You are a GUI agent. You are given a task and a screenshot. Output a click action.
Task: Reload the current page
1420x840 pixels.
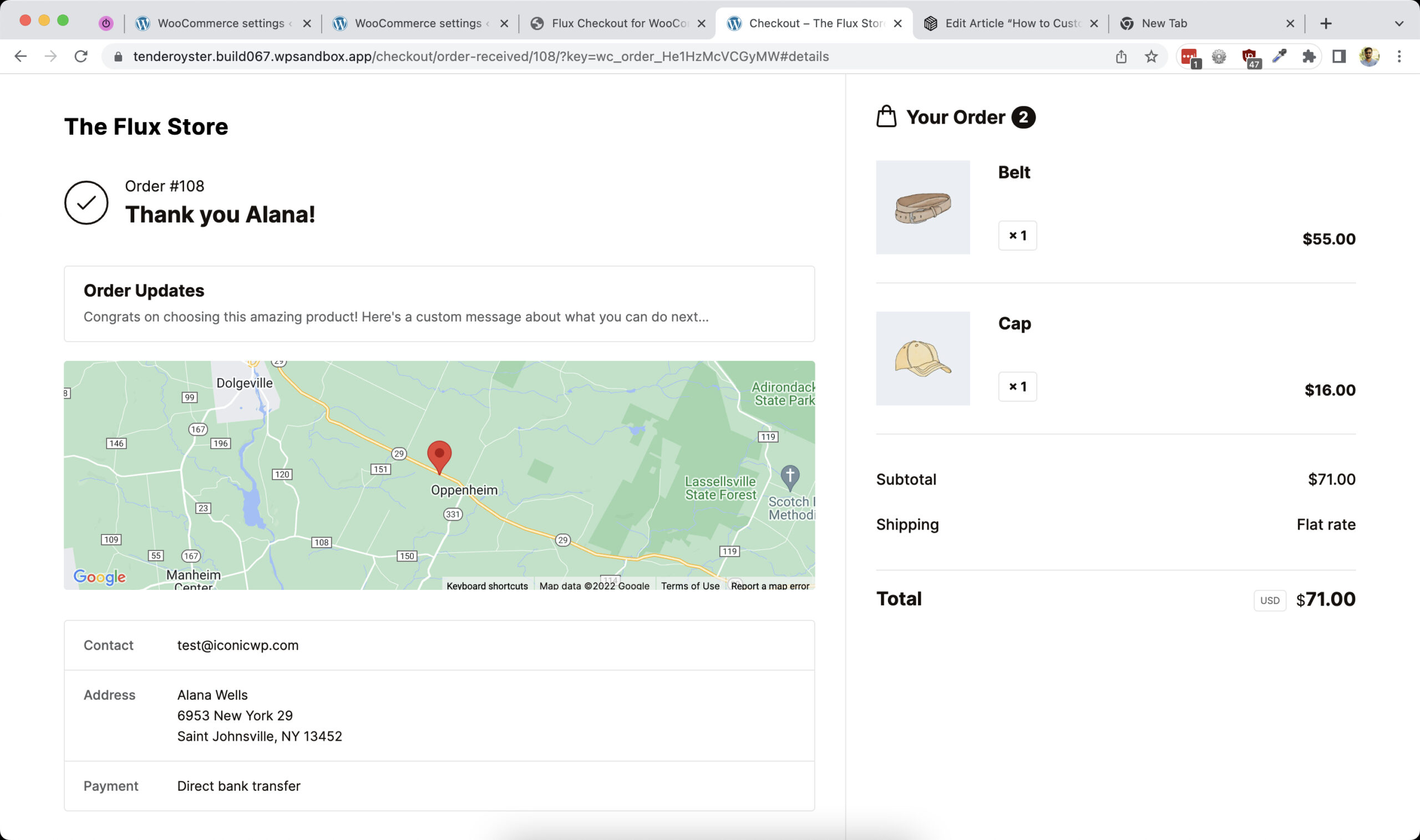click(81, 57)
